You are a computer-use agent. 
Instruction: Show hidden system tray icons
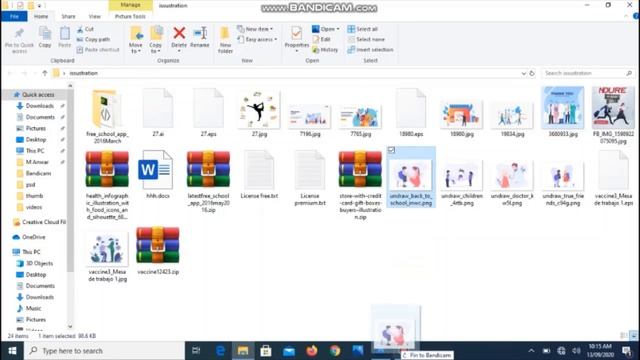[531, 351]
